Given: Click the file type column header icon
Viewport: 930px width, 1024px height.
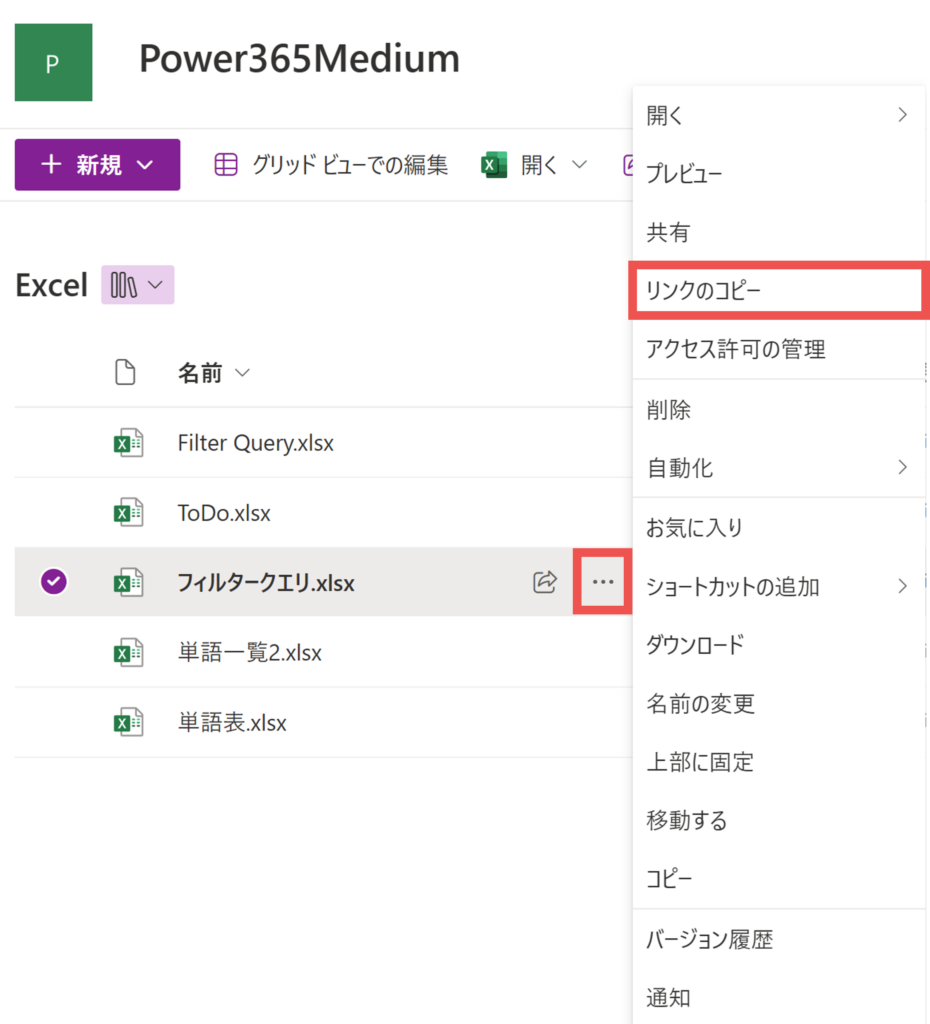Looking at the screenshot, I should coord(125,374).
